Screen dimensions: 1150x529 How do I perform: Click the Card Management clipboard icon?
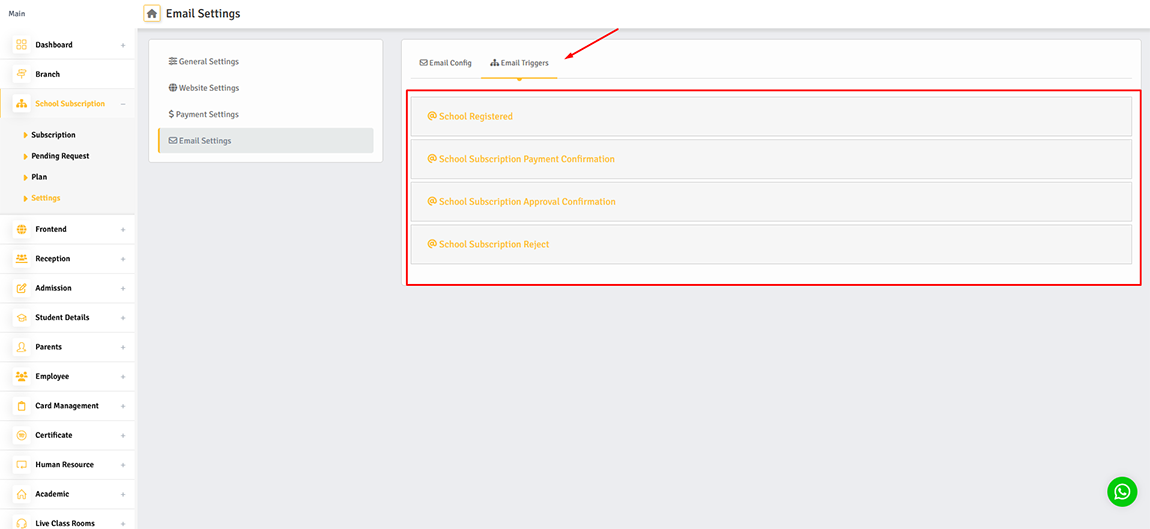[x=21, y=406]
